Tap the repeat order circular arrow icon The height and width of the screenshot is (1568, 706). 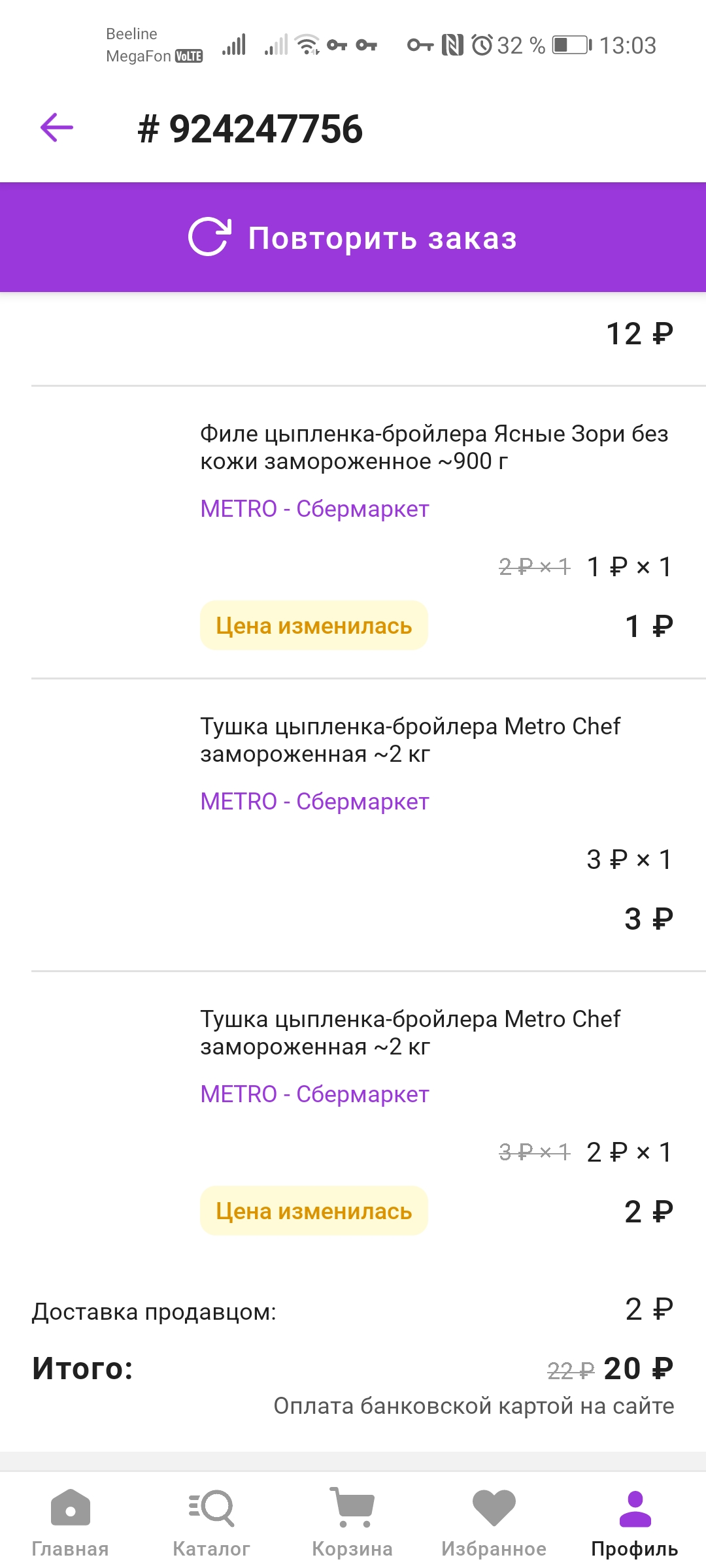(209, 237)
